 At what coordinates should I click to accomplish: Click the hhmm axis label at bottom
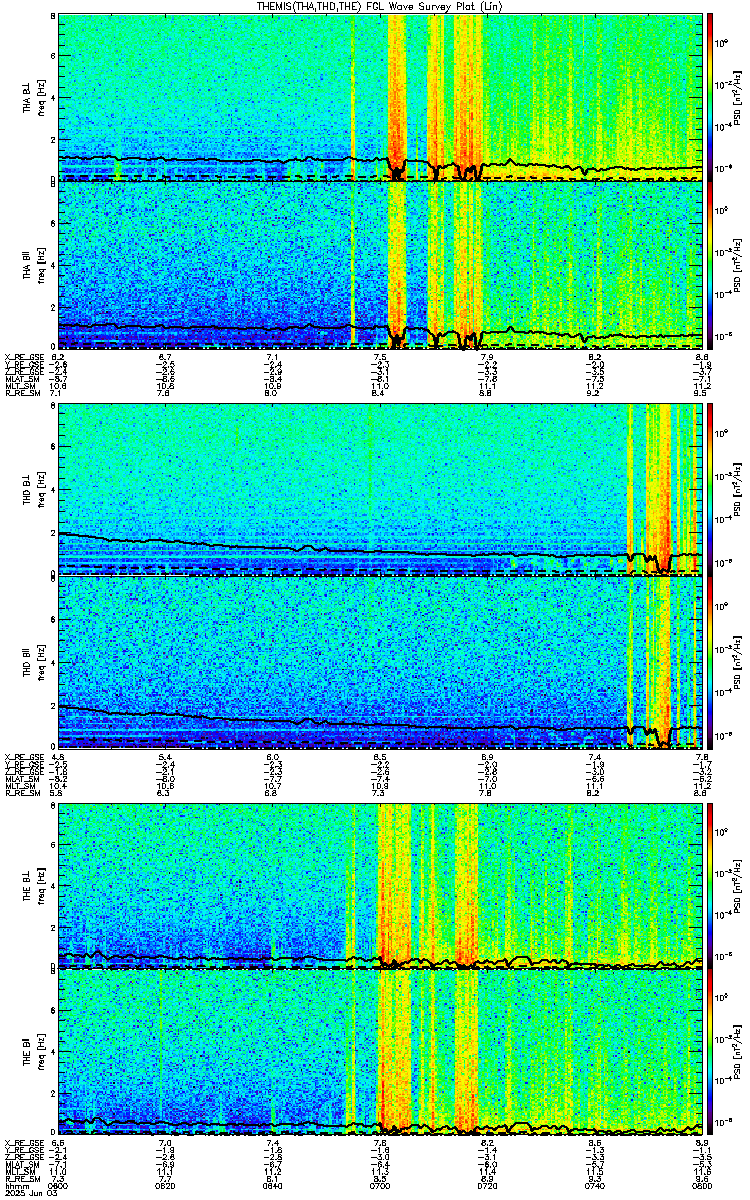pyautogui.click(x=15, y=1186)
